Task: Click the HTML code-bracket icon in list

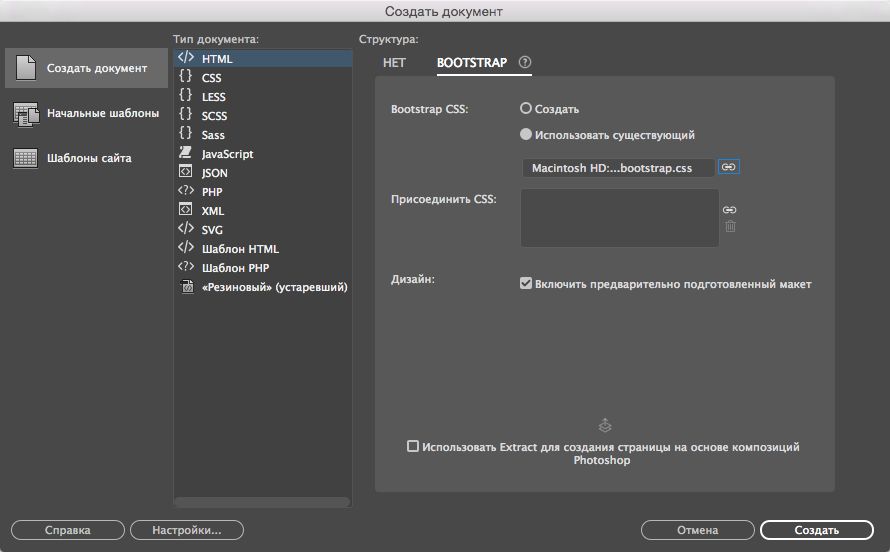Action: tap(186, 57)
